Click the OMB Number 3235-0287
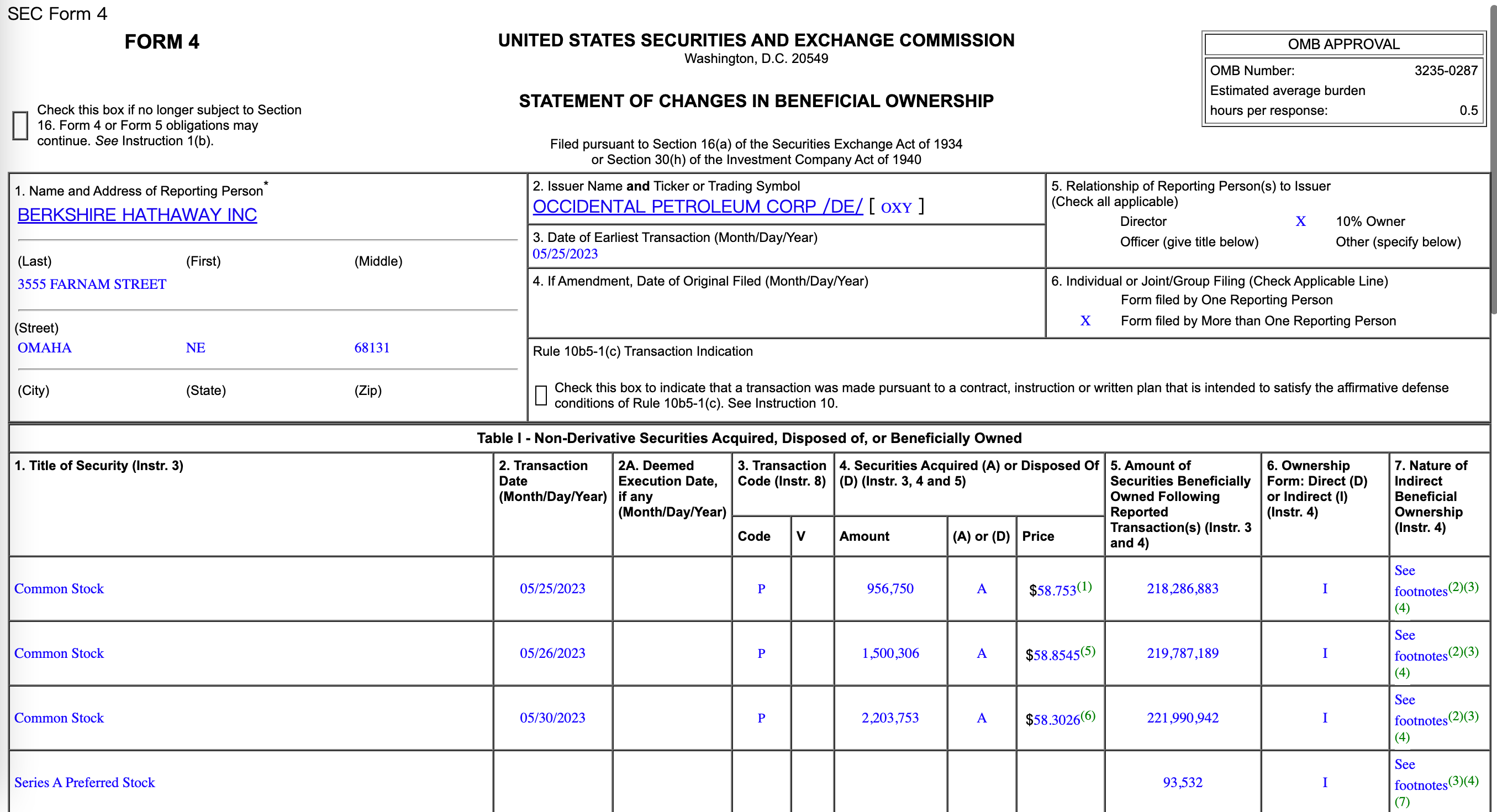 tap(1445, 70)
